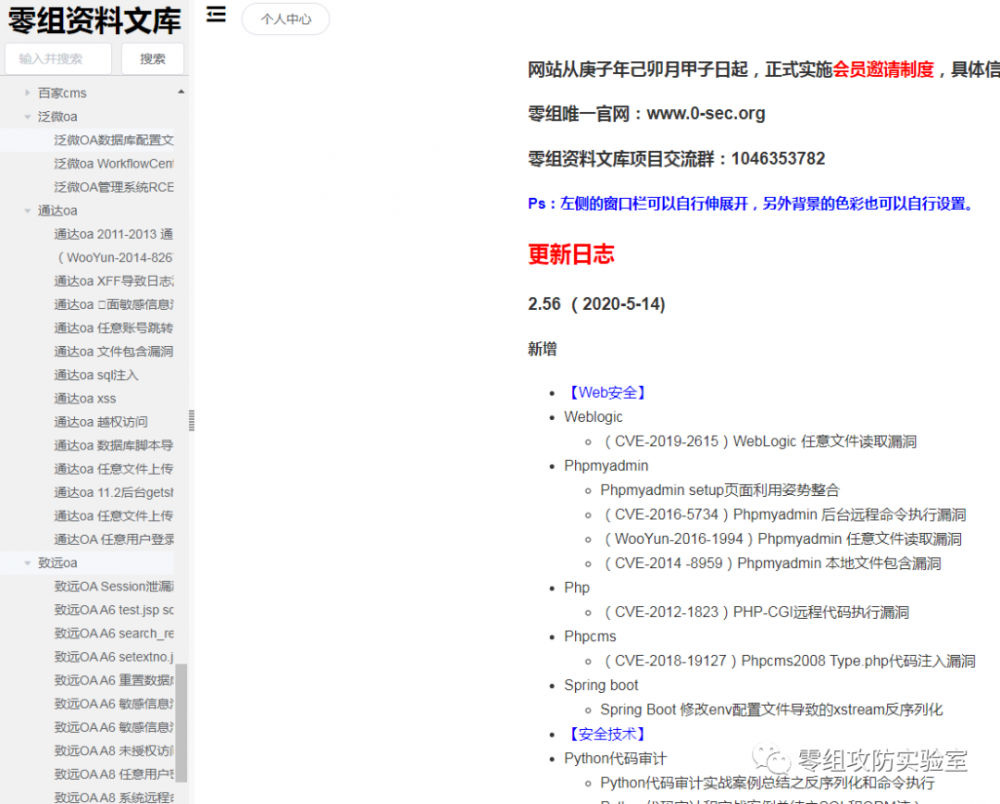The width and height of the screenshot is (1000, 804).
Task: Select 泛微OA管理系统RCE in the sidebar
Action: pos(112,187)
